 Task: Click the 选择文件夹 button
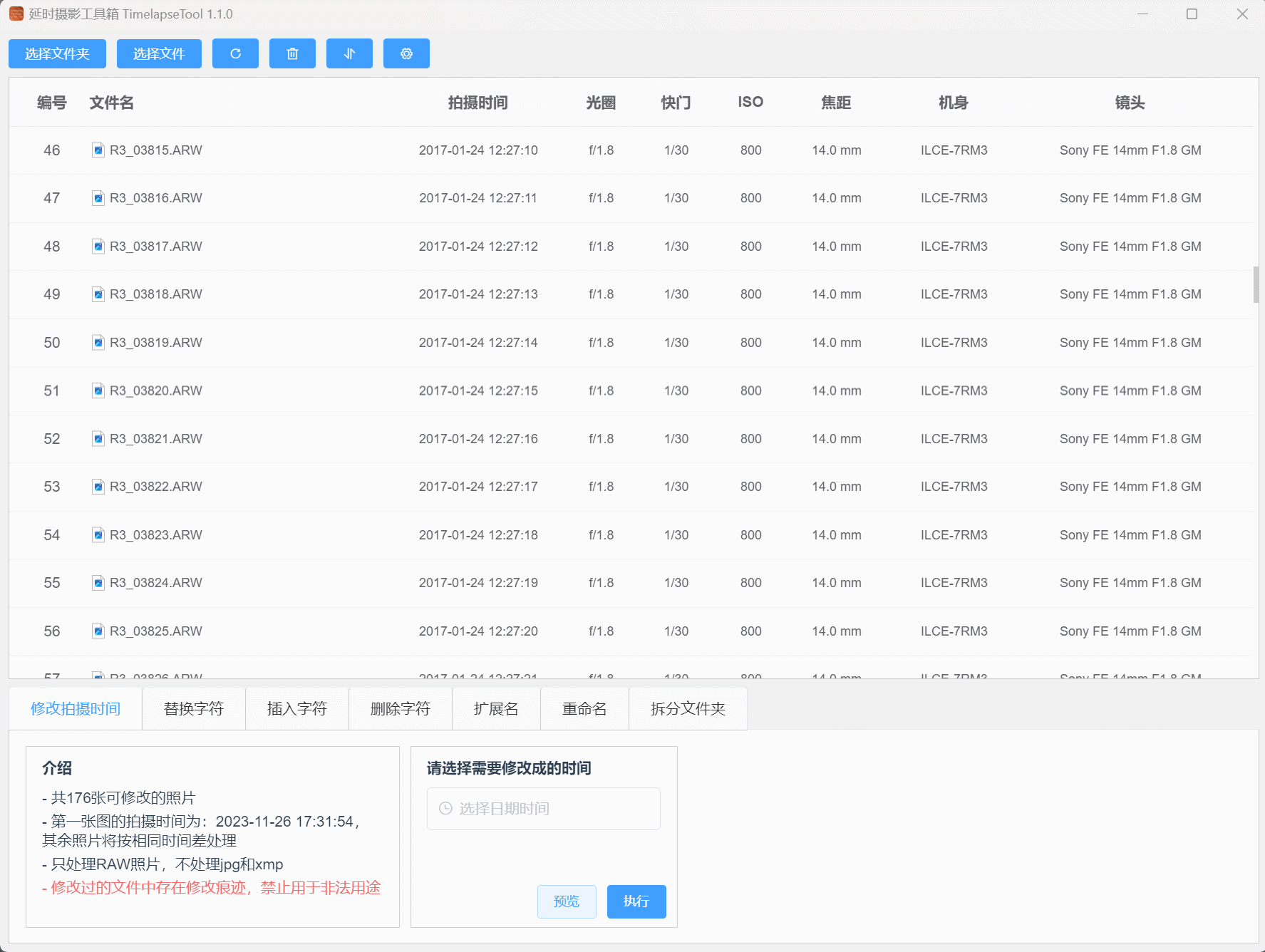click(57, 53)
